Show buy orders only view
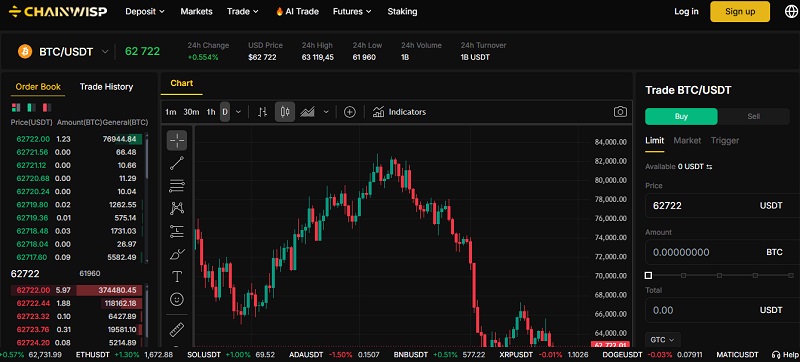Viewport: 800px width, 362px height. coord(31,108)
